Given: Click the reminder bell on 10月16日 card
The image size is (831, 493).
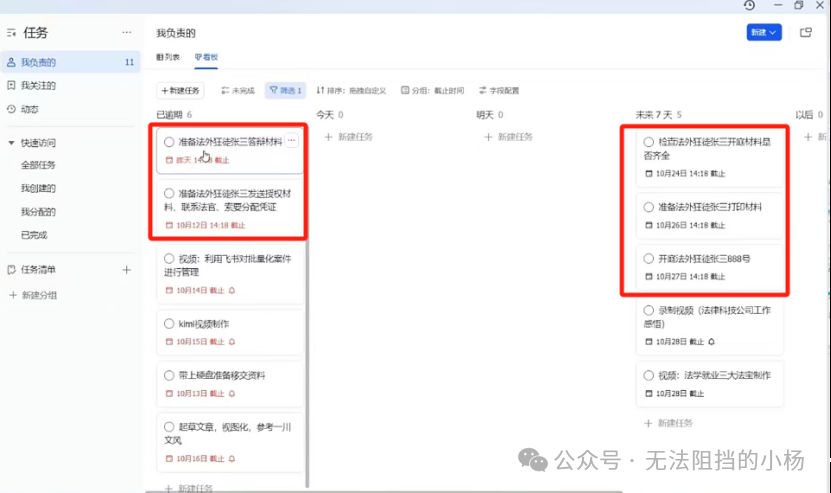Looking at the screenshot, I should point(232,459).
